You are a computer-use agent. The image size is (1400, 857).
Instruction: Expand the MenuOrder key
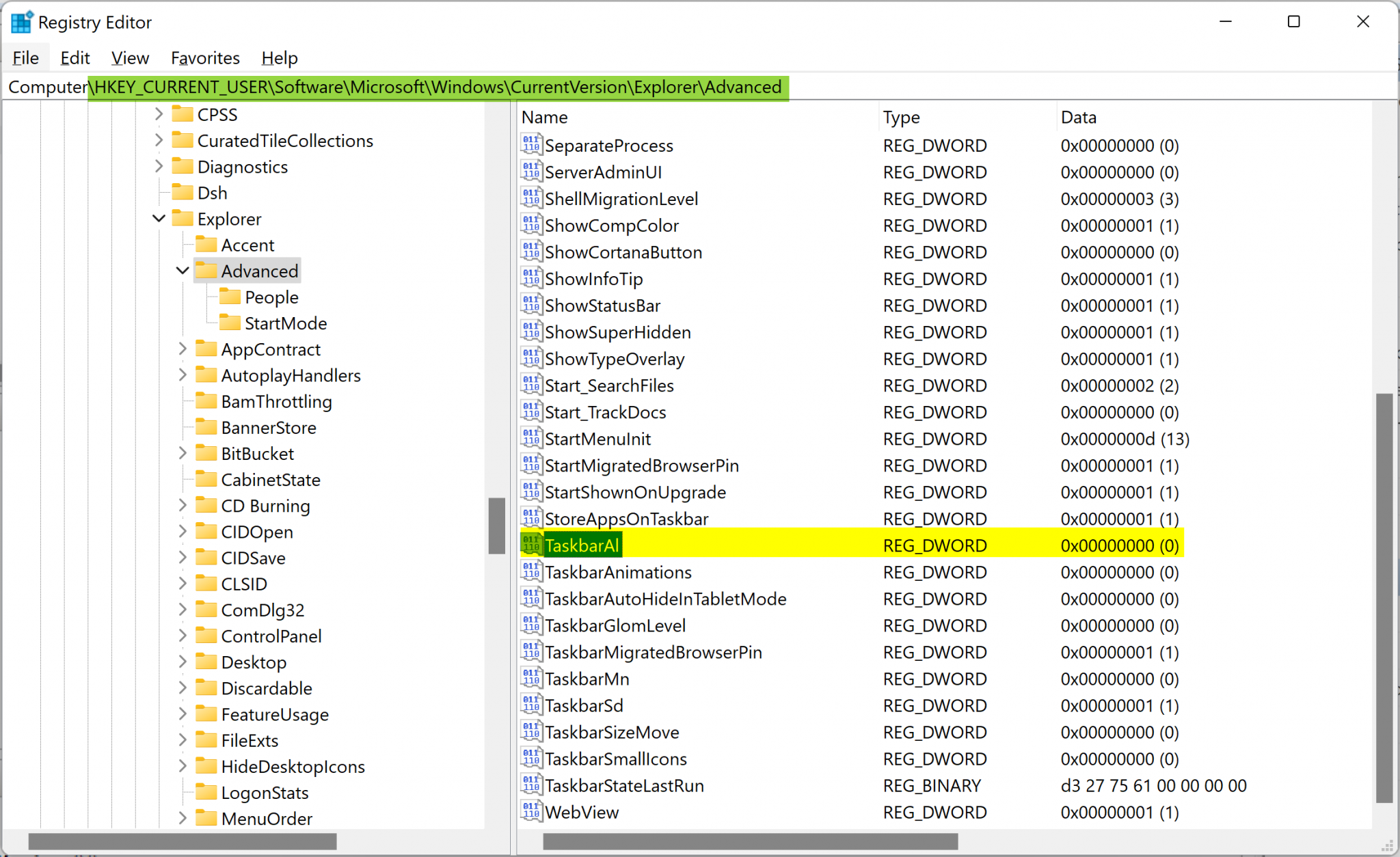(183, 817)
